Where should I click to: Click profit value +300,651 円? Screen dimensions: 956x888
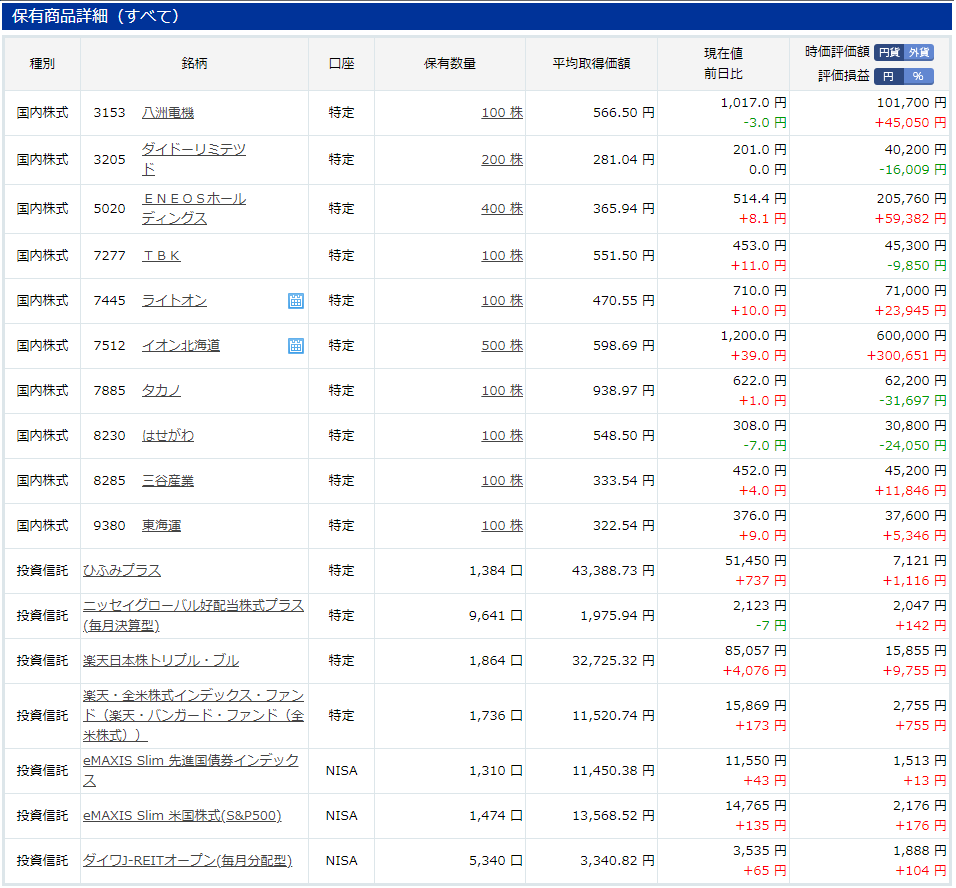[907, 356]
